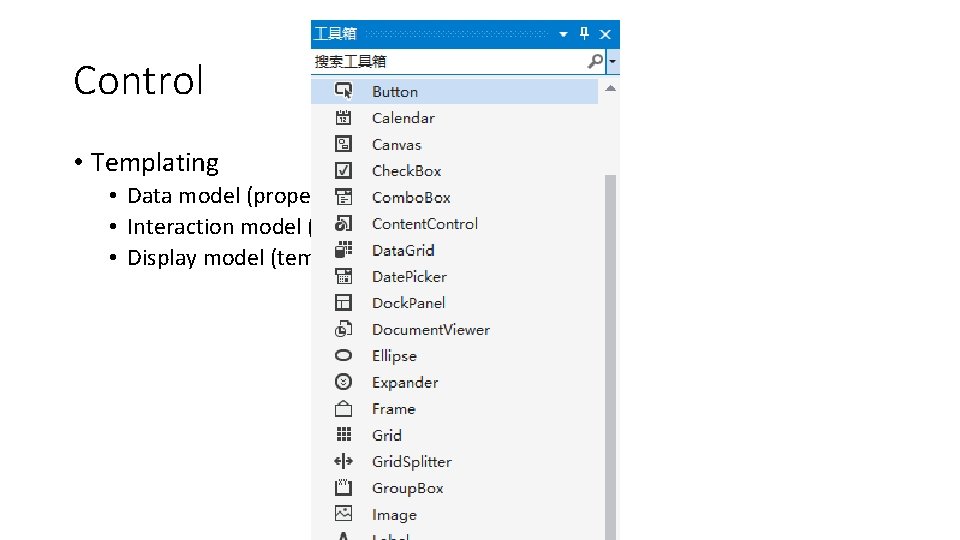Choose the GroupBox list entry text
The width and height of the screenshot is (960, 540).
pyautogui.click(x=408, y=489)
